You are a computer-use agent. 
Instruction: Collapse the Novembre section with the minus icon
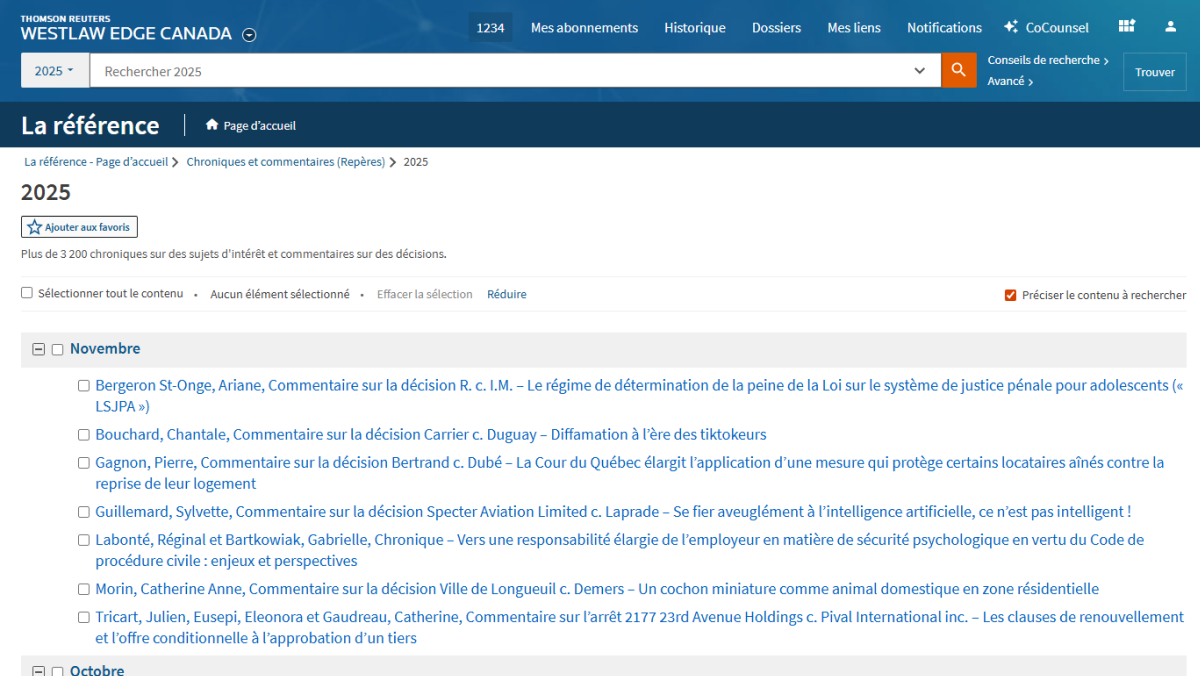[39, 349]
